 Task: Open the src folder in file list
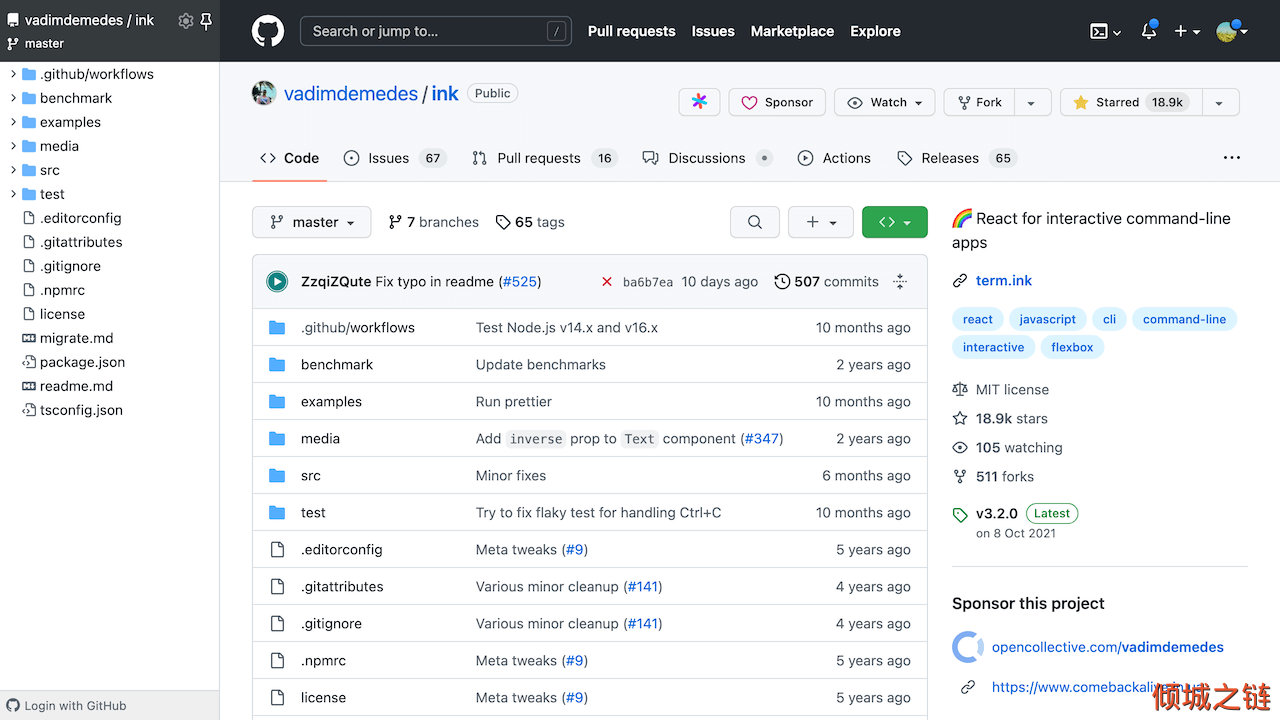click(x=311, y=475)
